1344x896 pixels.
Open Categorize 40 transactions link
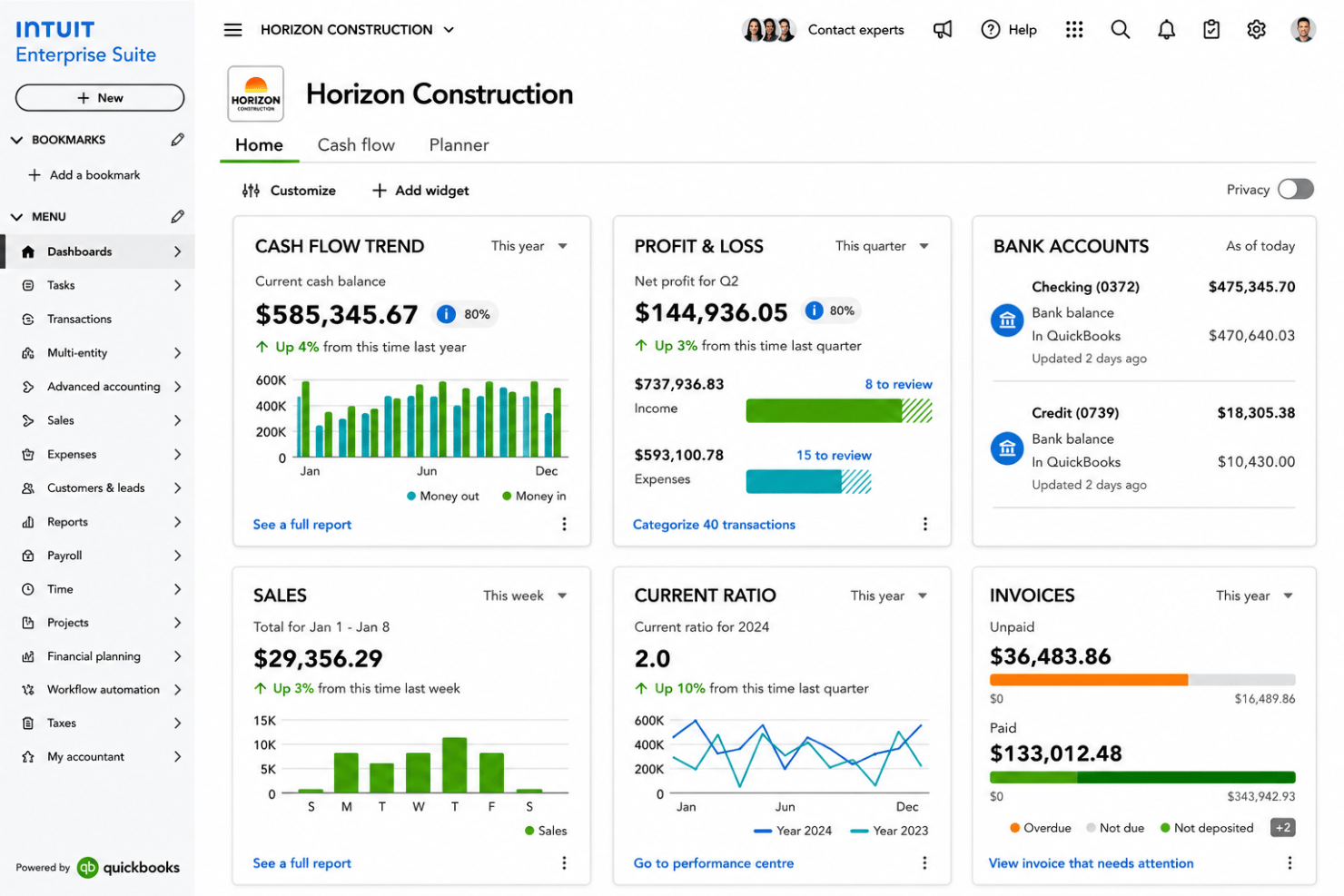coord(714,525)
